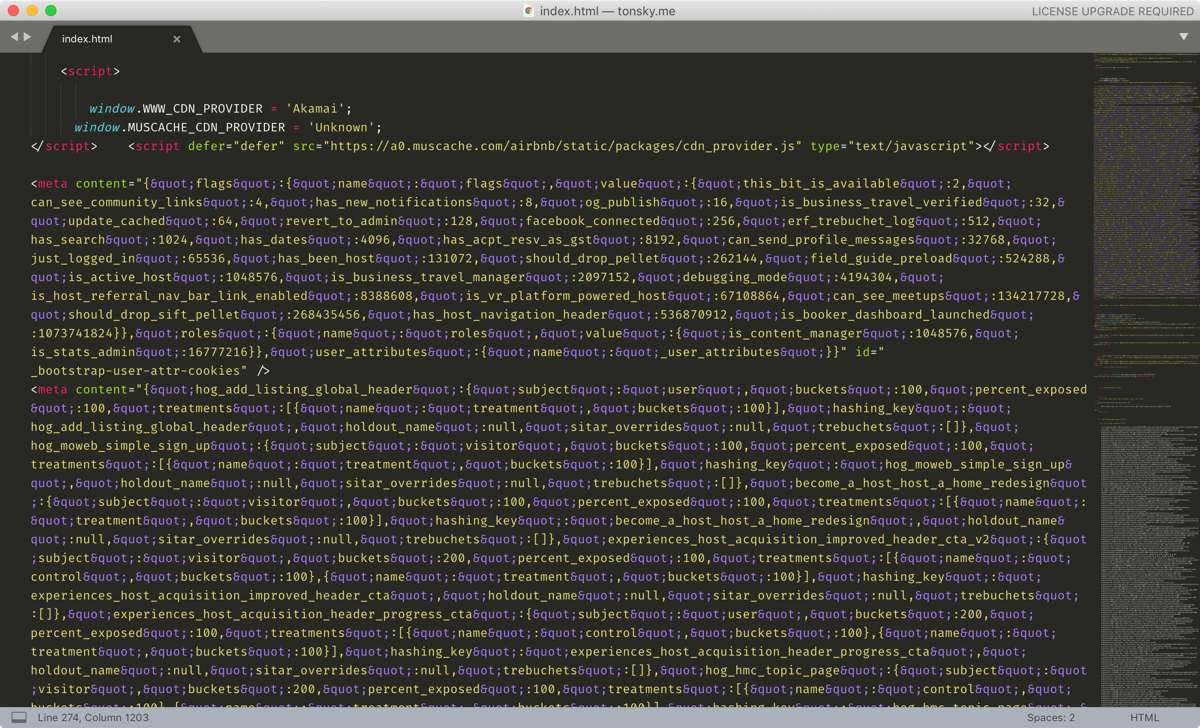Open the HTML syntax selector
The image size is (1200, 728).
pyautogui.click(x=1145, y=718)
